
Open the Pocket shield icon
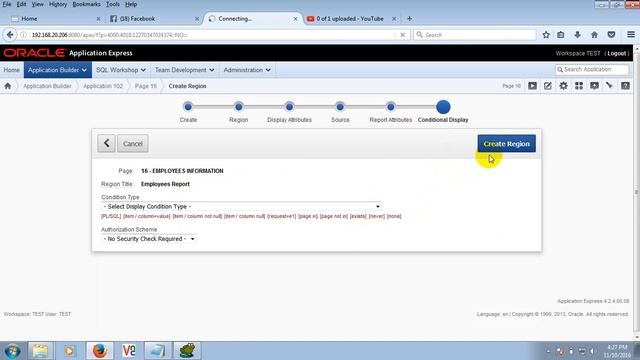[x=611, y=35]
